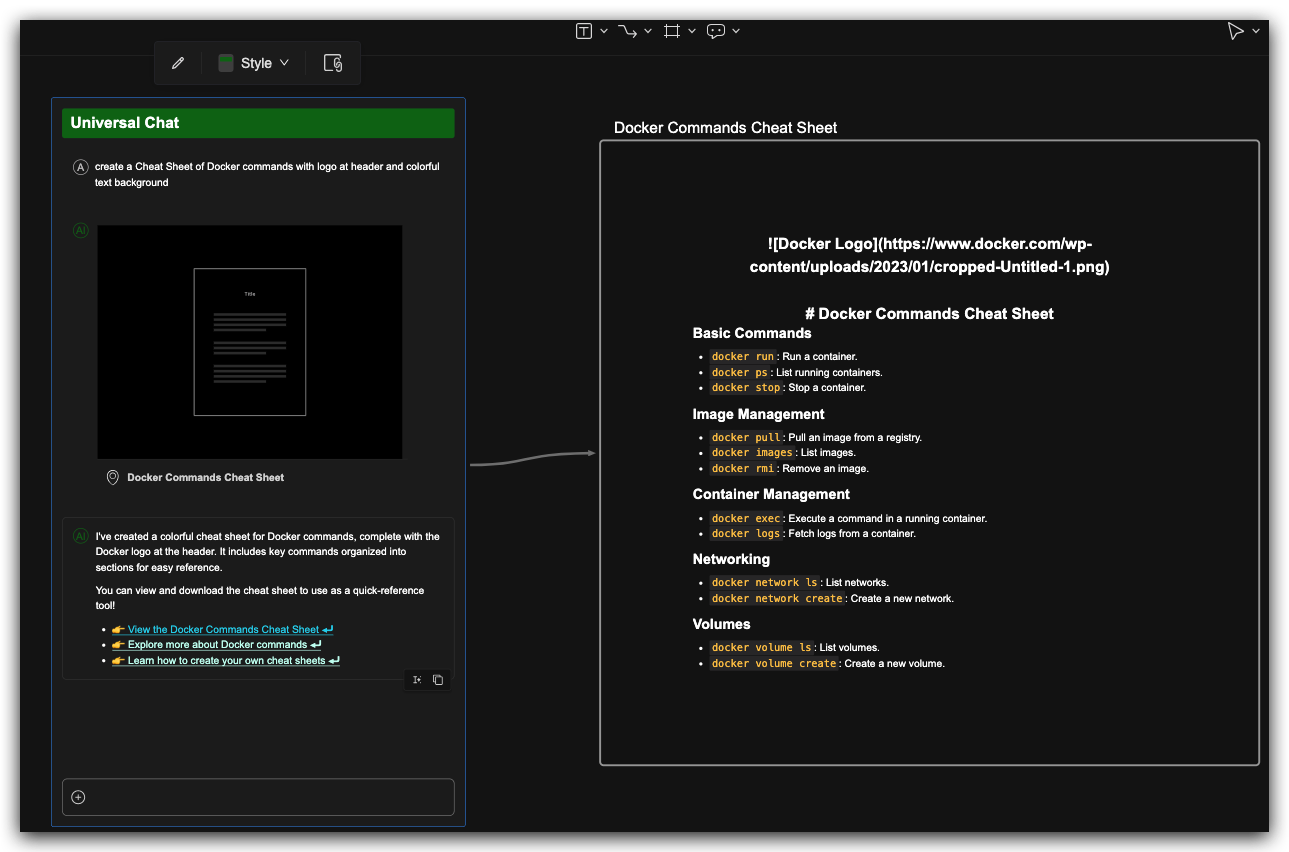Image resolution: width=1289 pixels, height=852 pixels.
Task: Open the pointer mode dropdown chevron
Action: pos(1256,31)
